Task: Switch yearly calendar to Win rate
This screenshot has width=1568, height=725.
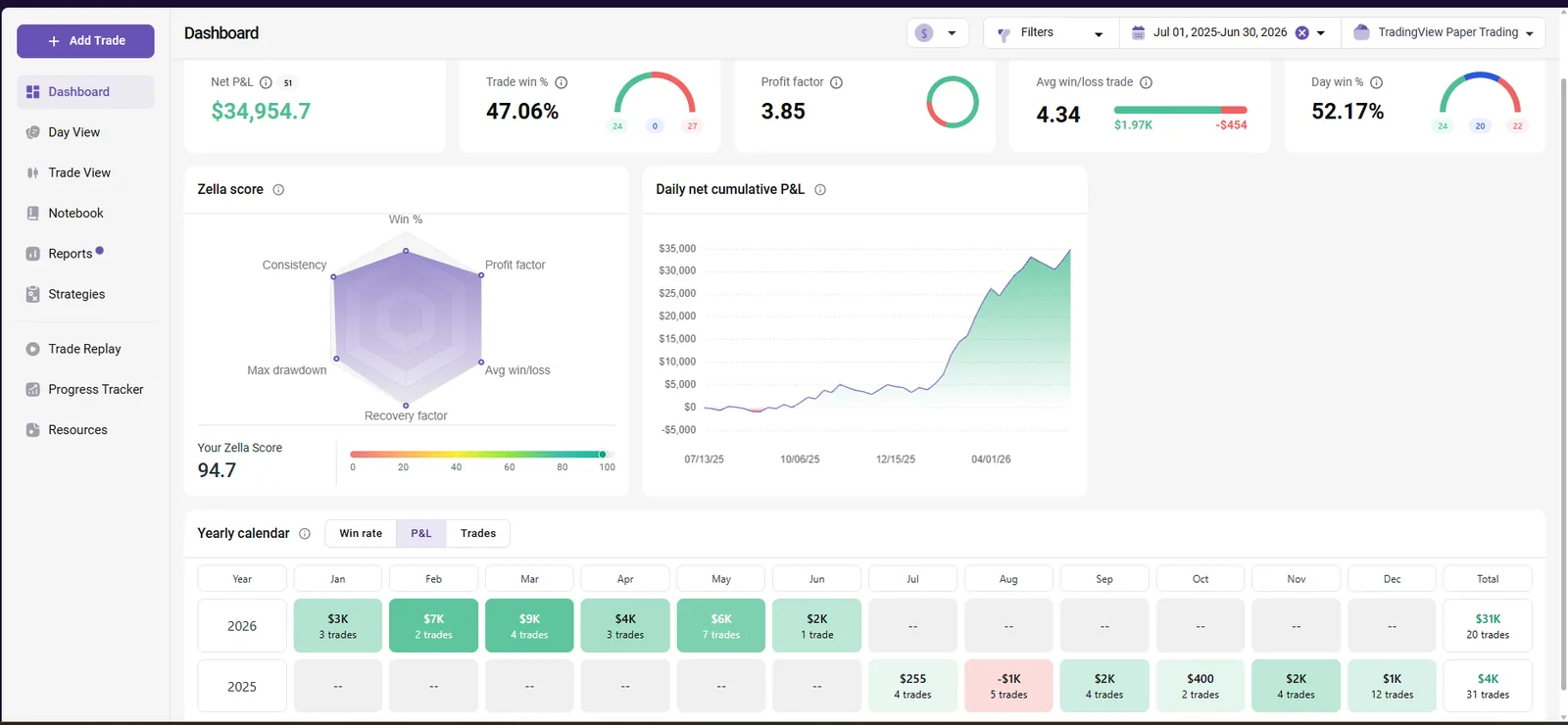Action: click(x=361, y=534)
